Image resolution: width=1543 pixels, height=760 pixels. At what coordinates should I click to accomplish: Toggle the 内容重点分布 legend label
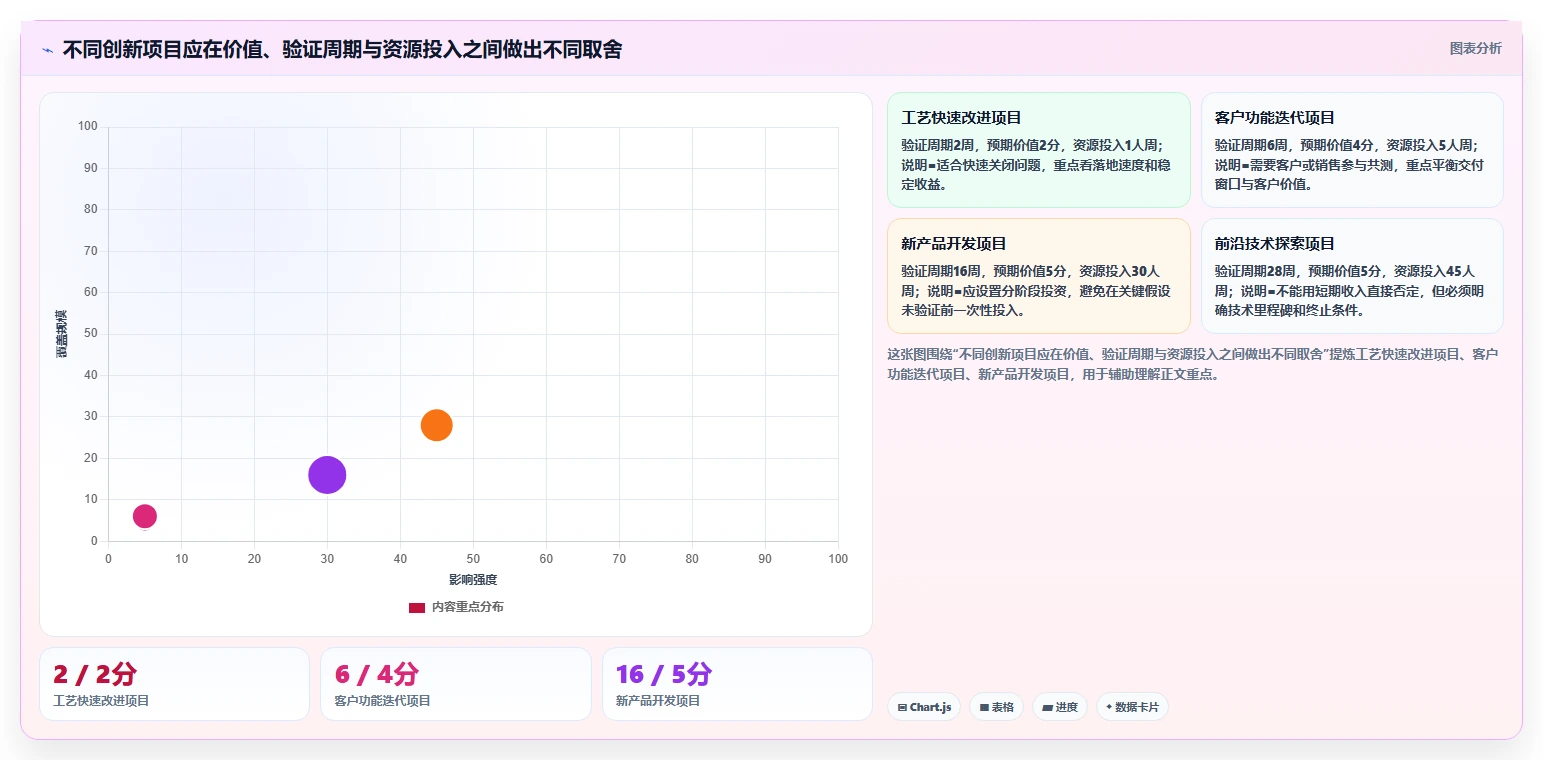pyautogui.click(x=468, y=608)
